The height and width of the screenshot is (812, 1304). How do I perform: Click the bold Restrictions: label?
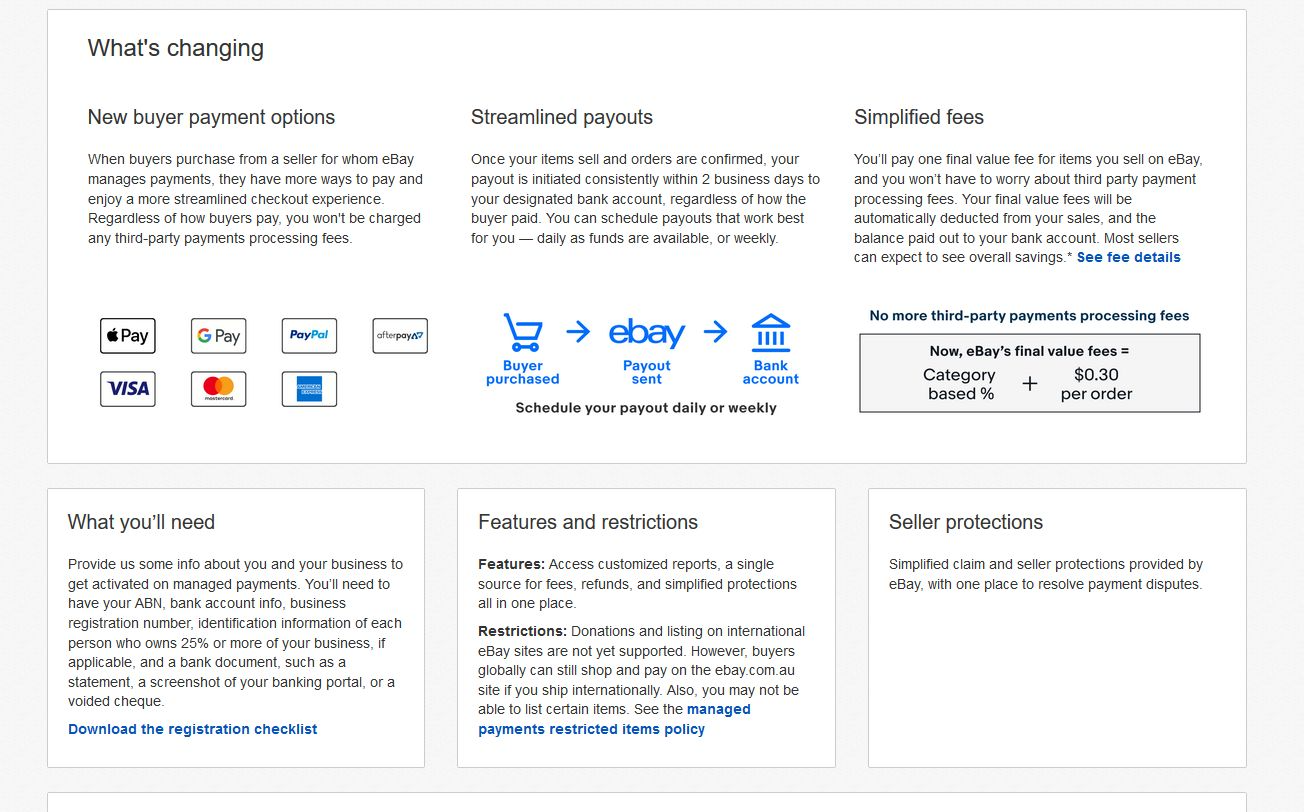pos(522,631)
